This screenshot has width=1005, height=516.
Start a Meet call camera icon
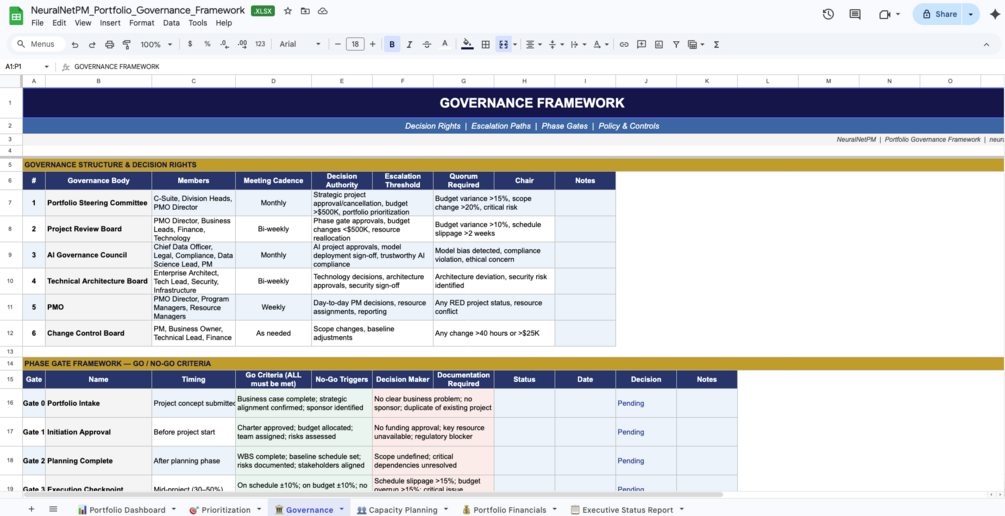[885, 14]
